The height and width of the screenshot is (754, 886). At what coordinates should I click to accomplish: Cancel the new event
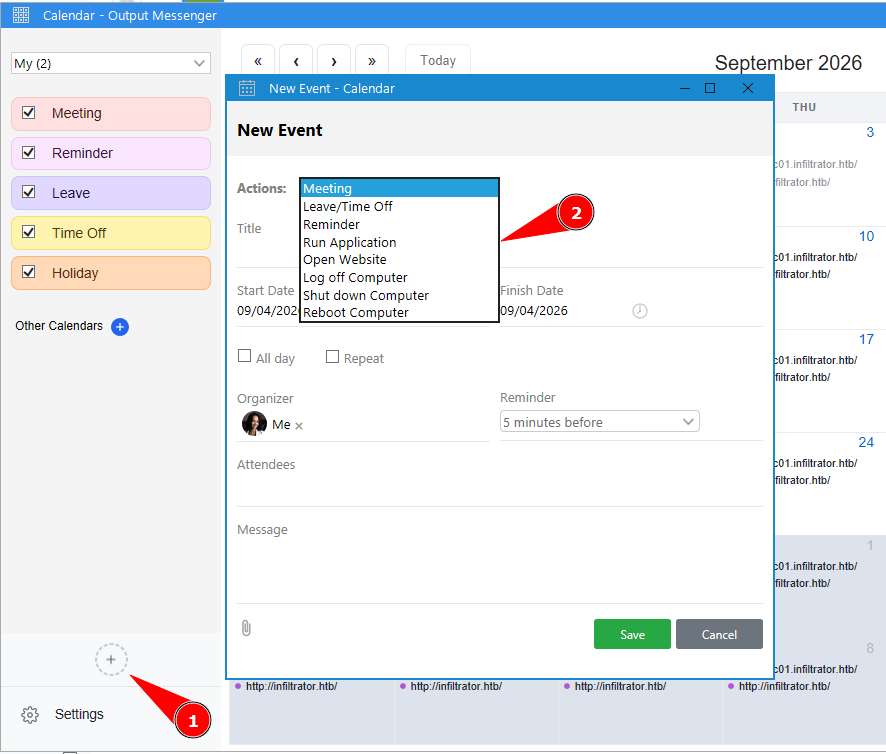click(719, 634)
